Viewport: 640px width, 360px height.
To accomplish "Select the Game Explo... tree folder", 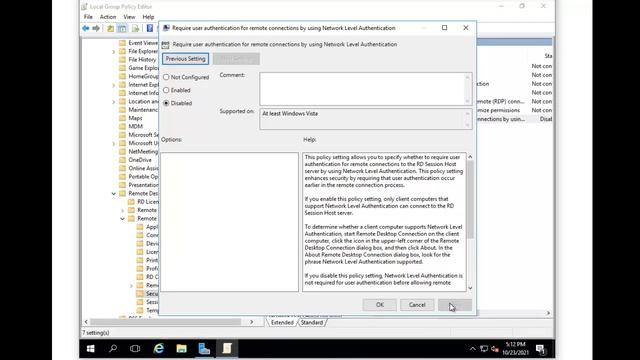I will 143,68.
